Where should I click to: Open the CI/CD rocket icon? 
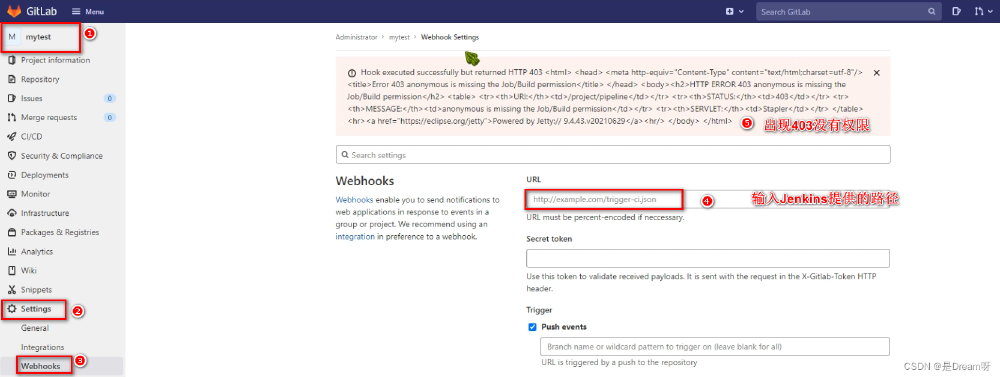point(11,137)
